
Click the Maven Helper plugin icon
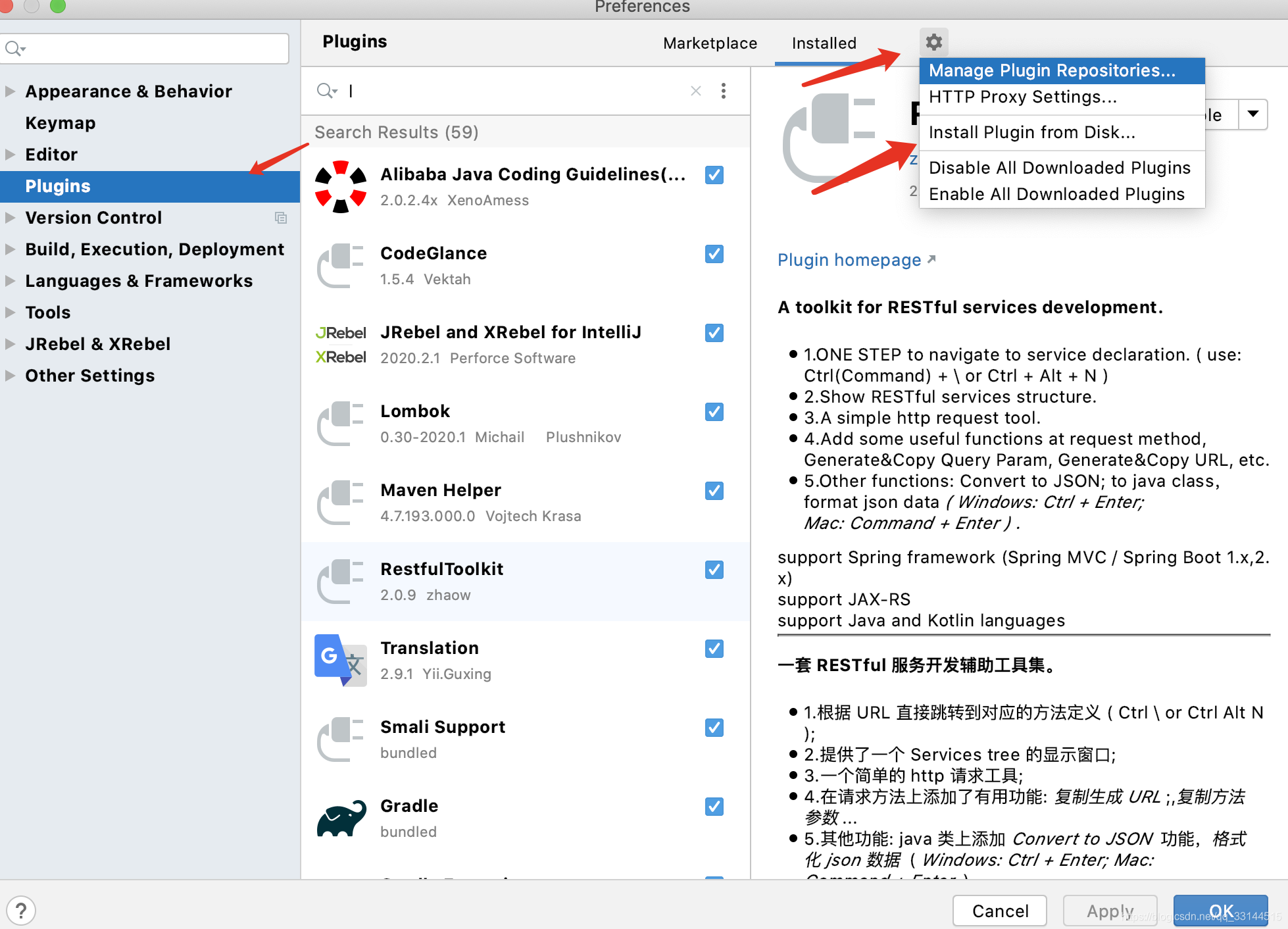click(341, 503)
